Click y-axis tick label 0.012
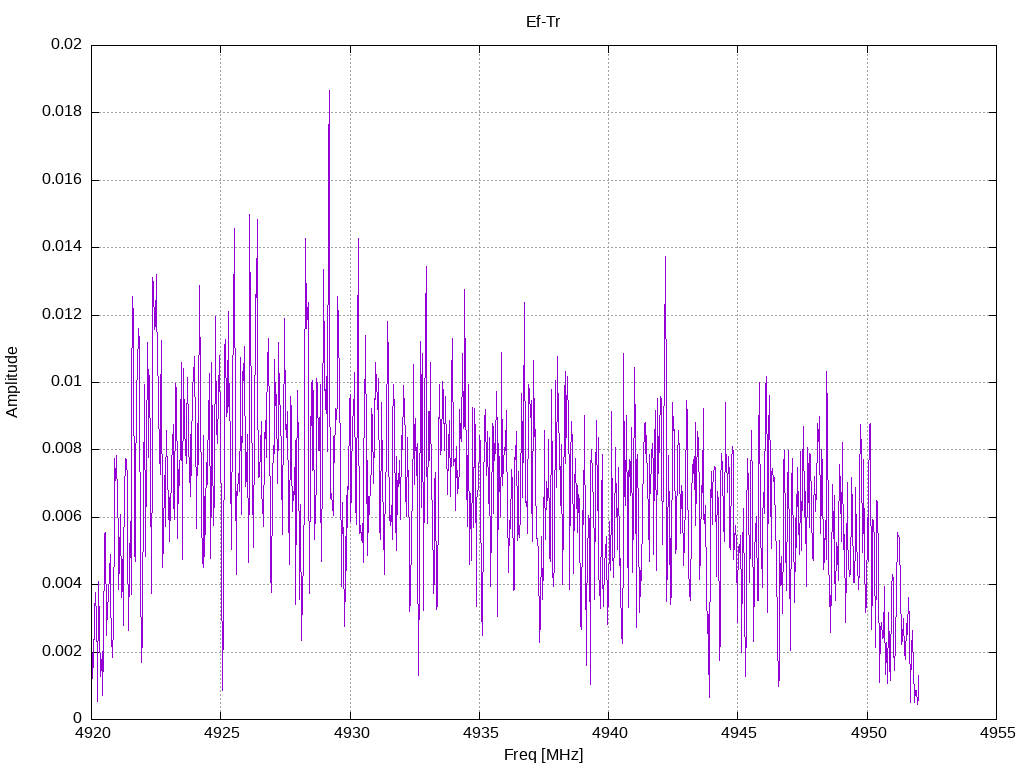 (x=62, y=314)
